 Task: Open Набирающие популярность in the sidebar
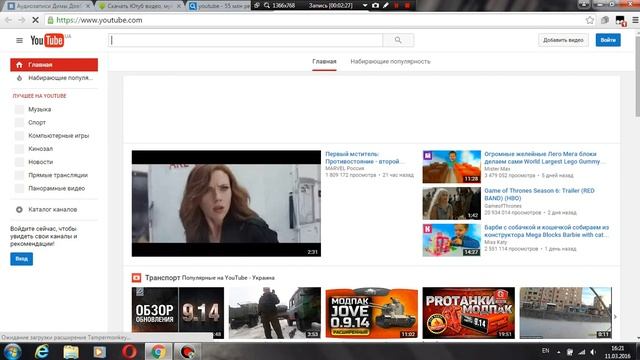[54, 78]
